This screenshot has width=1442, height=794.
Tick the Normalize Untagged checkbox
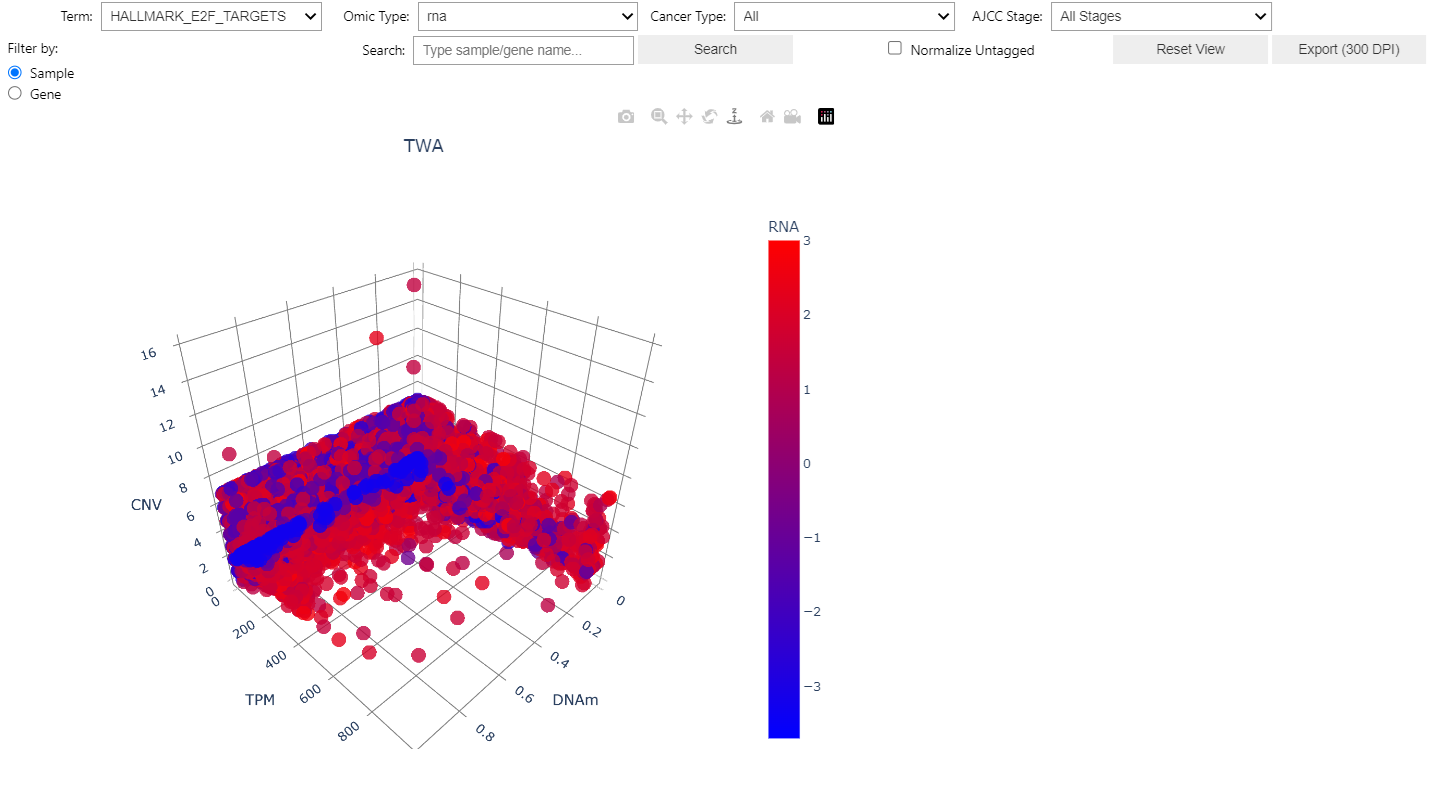895,48
